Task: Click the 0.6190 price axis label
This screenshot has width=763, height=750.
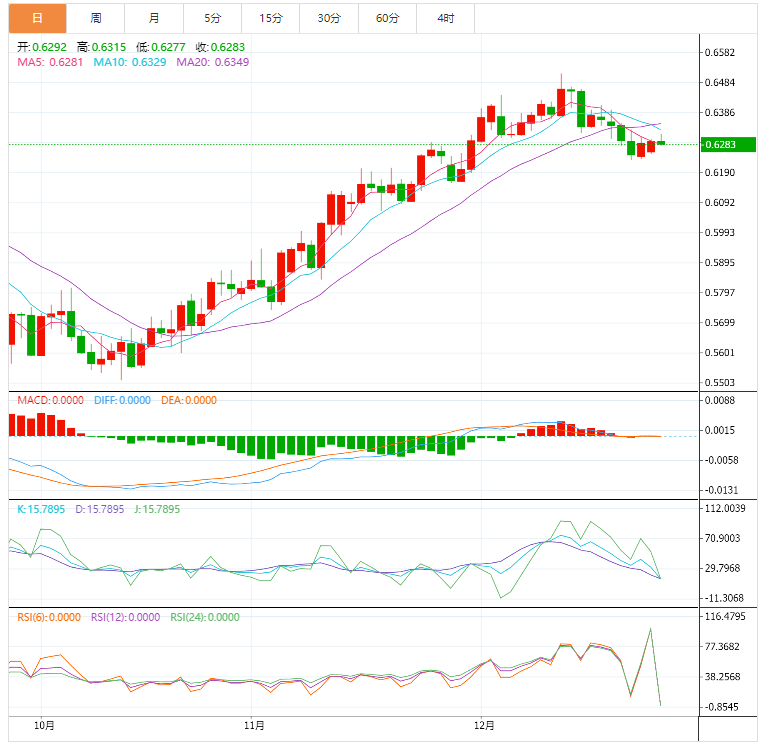Action: [720, 173]
